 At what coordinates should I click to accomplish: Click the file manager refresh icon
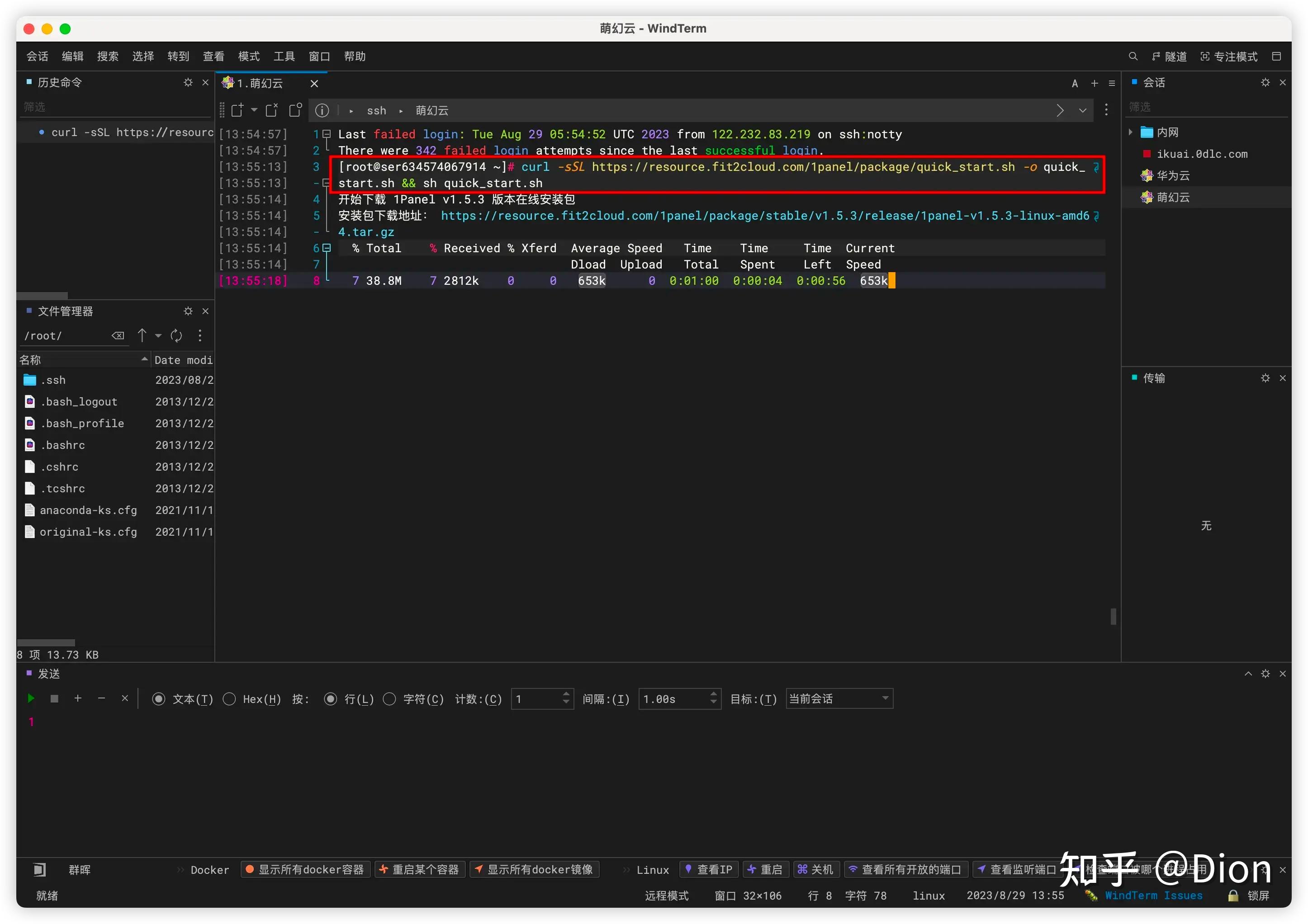click(x=176, y=336)
